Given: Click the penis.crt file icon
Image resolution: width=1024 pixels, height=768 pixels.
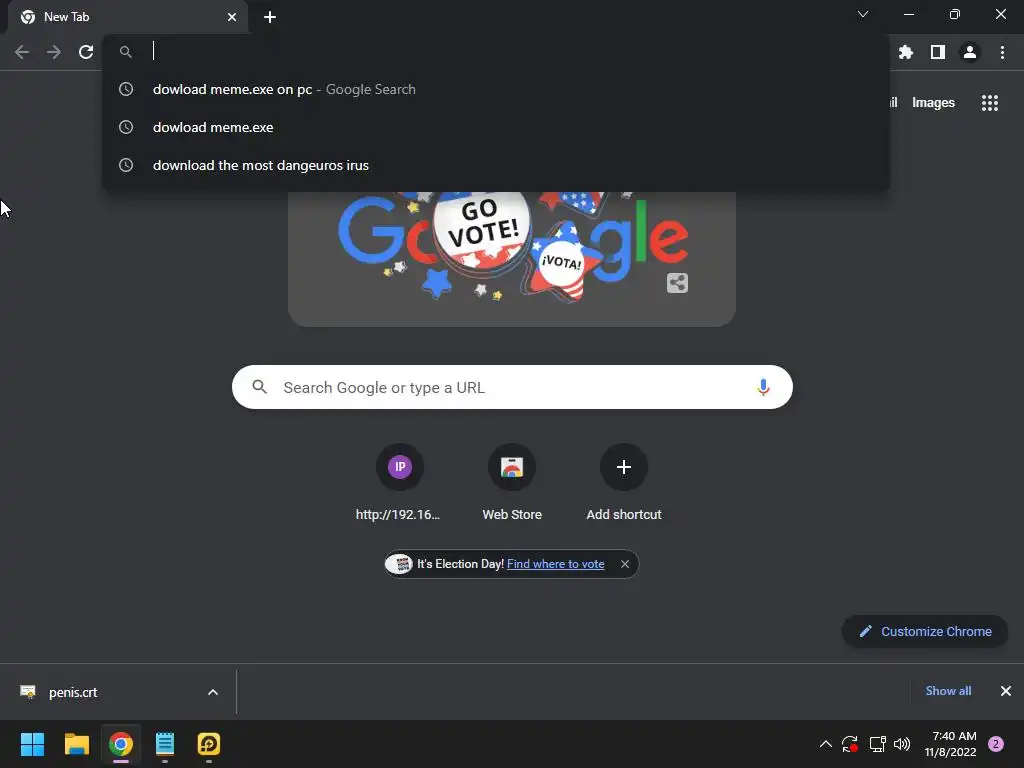Looking at the screenshot, I should click(x=27, y=692).
